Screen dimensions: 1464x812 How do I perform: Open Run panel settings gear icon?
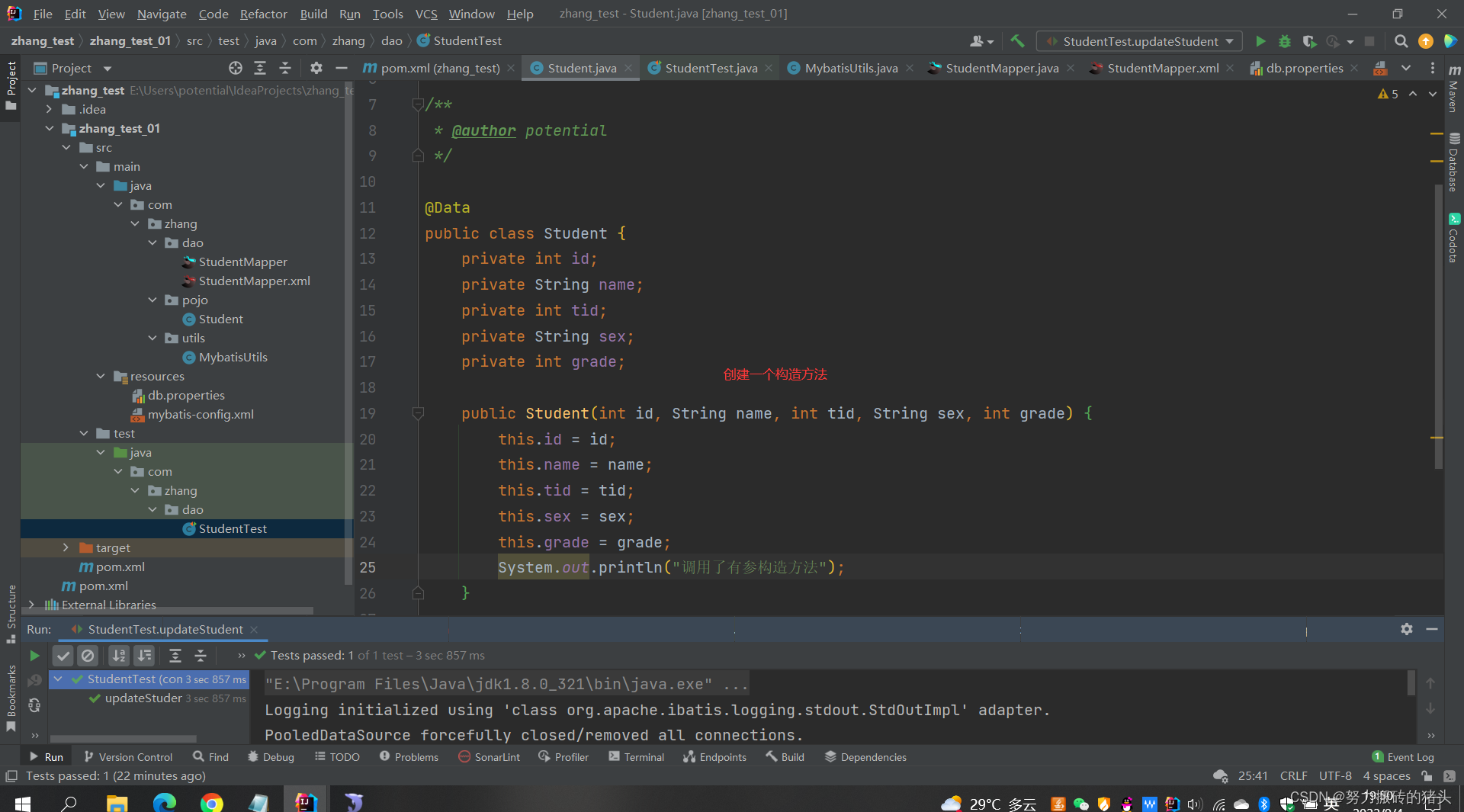[x=1407, y=629]
